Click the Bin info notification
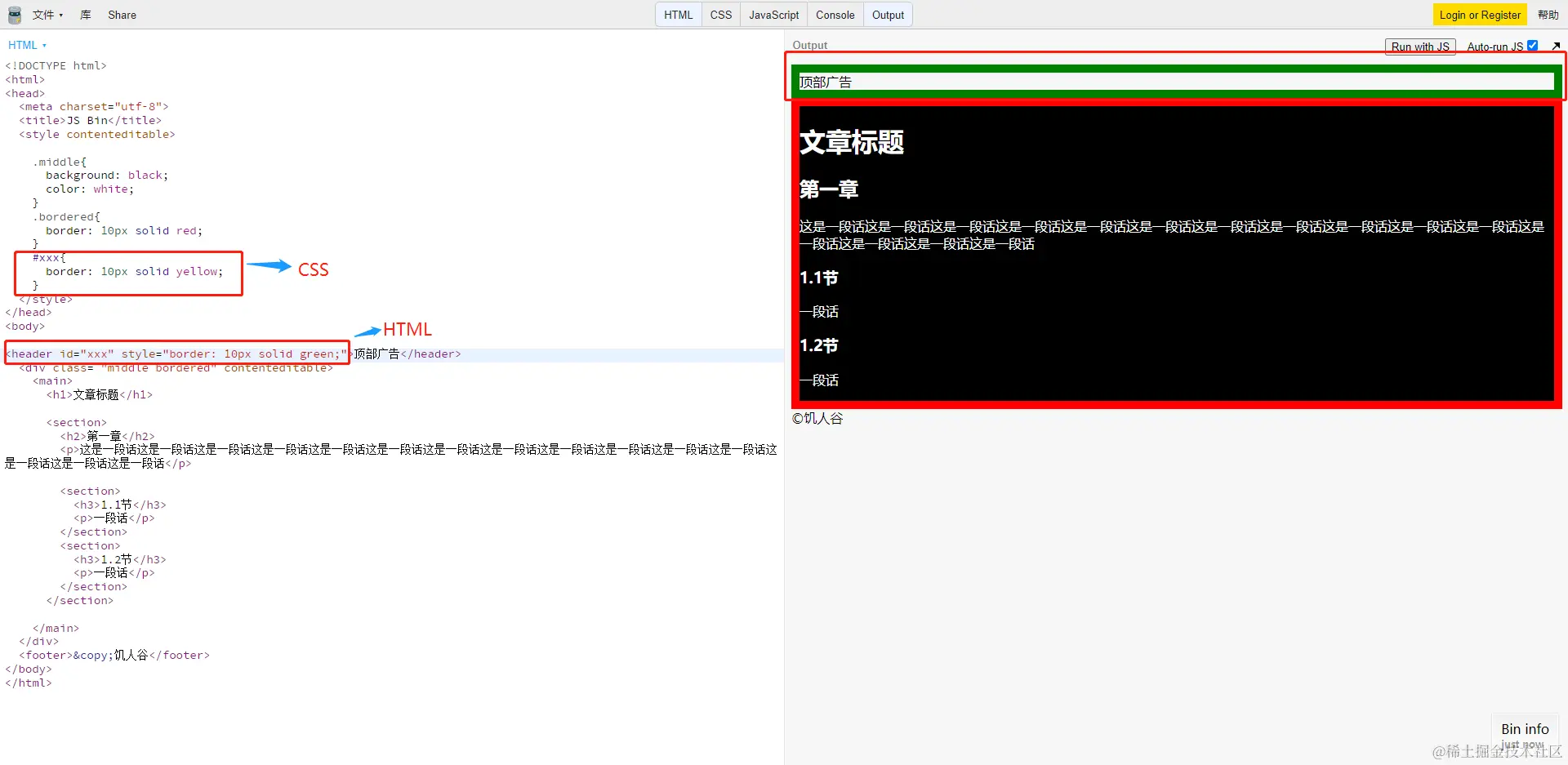The width and height of the screenshot is (1568, 765). coord(1524,729)
